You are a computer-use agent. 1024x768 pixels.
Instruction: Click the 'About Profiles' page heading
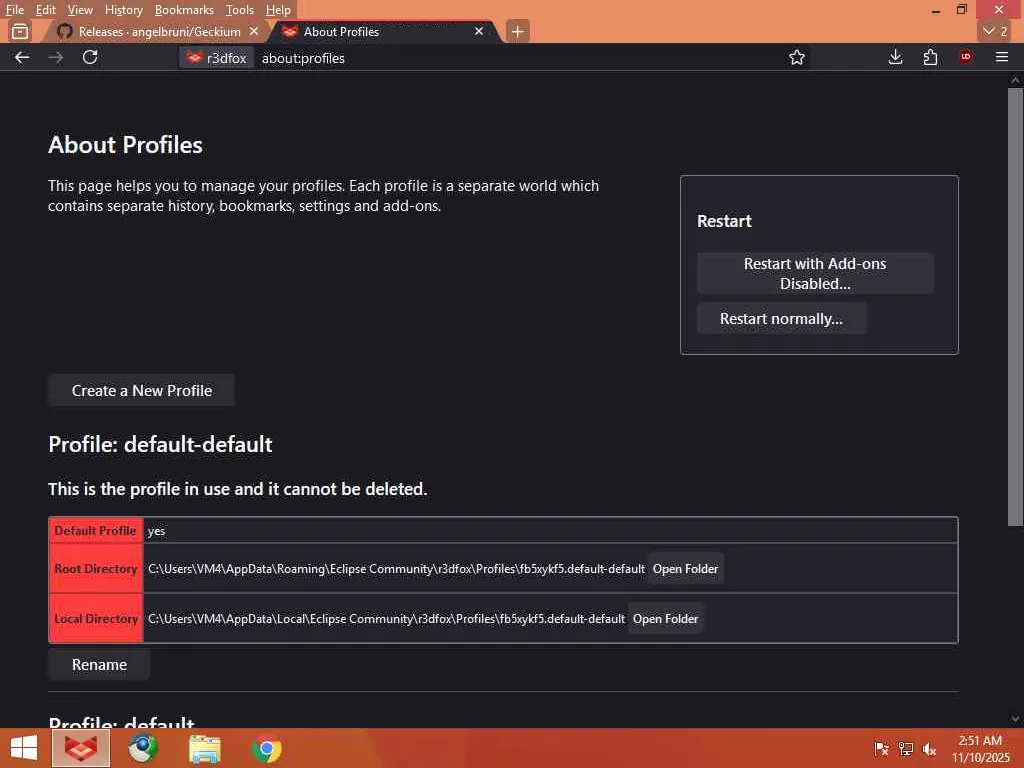[x=125, y=144]
